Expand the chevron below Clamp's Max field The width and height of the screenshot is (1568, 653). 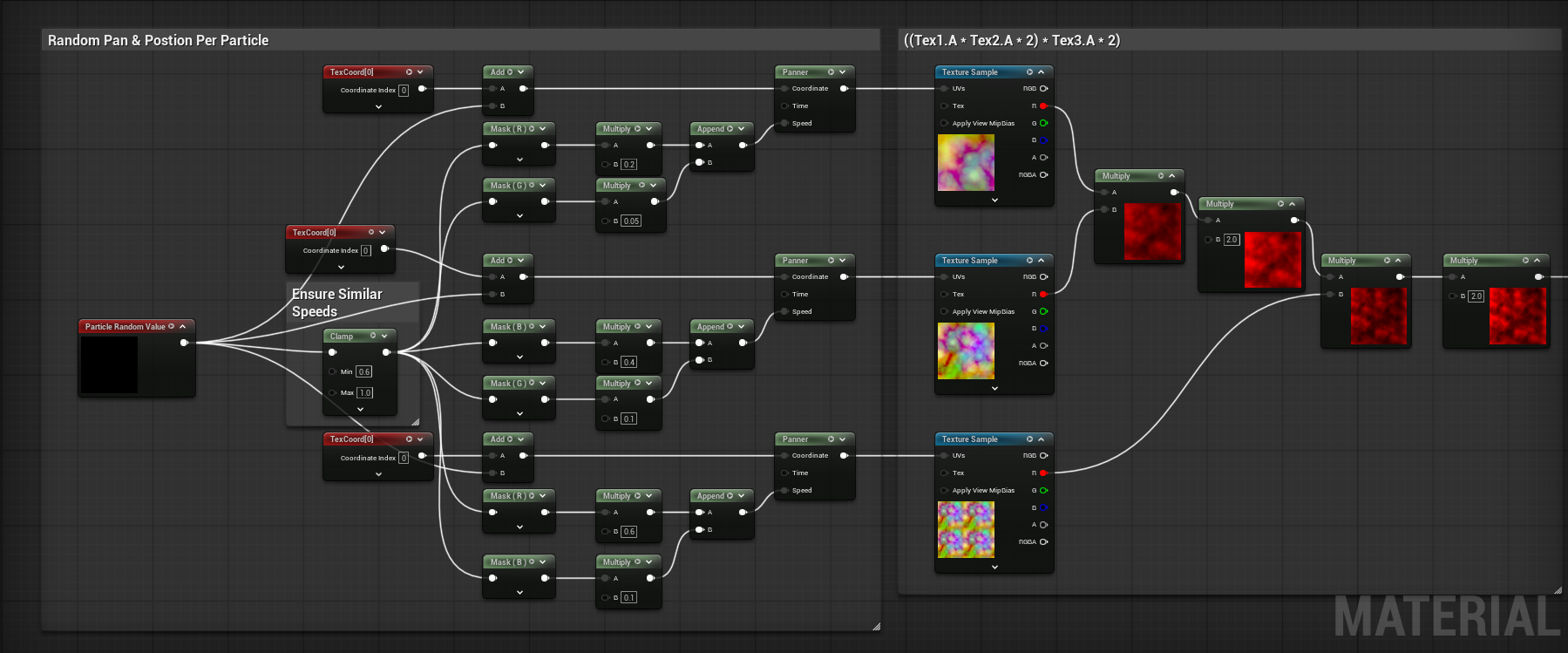[360, 409]
